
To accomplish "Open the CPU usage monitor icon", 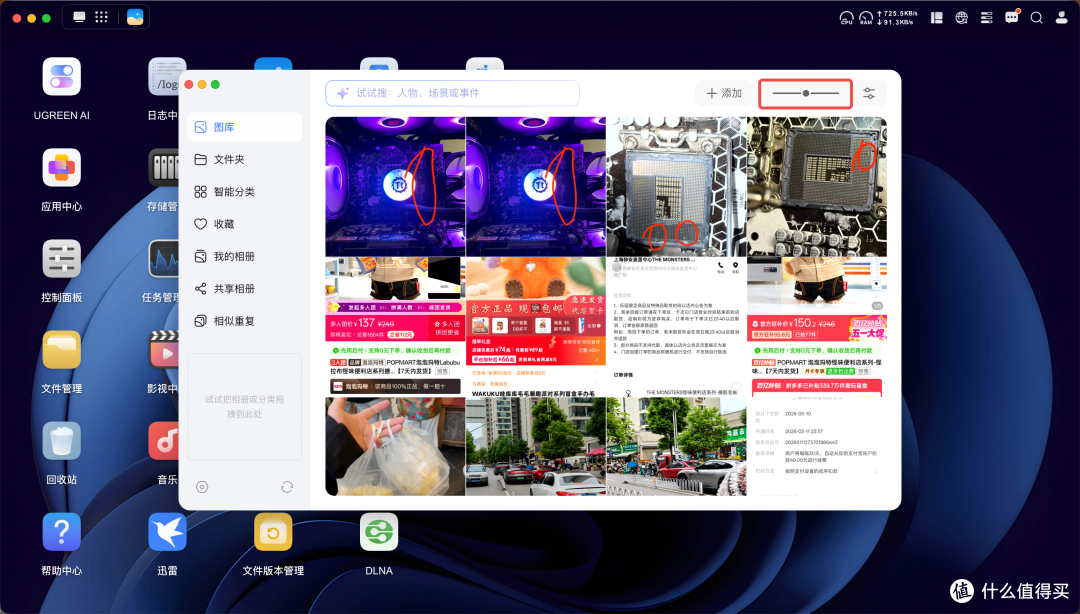I will point(847,17).
